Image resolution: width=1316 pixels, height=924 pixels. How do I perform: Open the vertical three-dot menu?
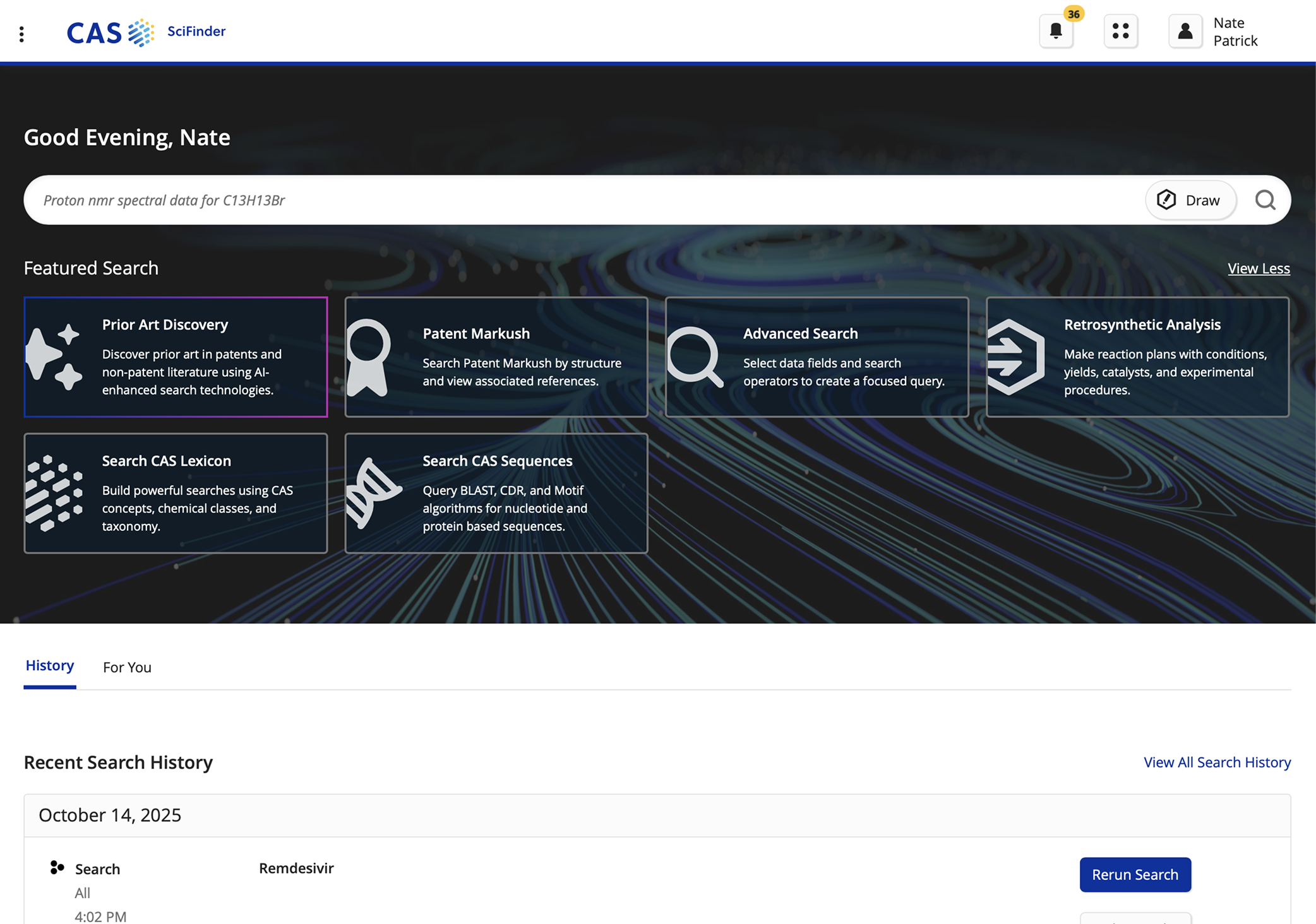(22, 33)
